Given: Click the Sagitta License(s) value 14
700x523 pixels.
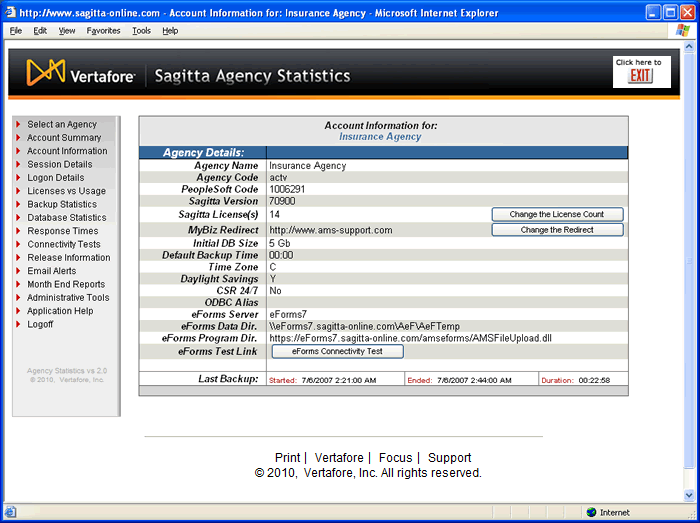Looking at the screenshot, I should [x=275, y=215].
